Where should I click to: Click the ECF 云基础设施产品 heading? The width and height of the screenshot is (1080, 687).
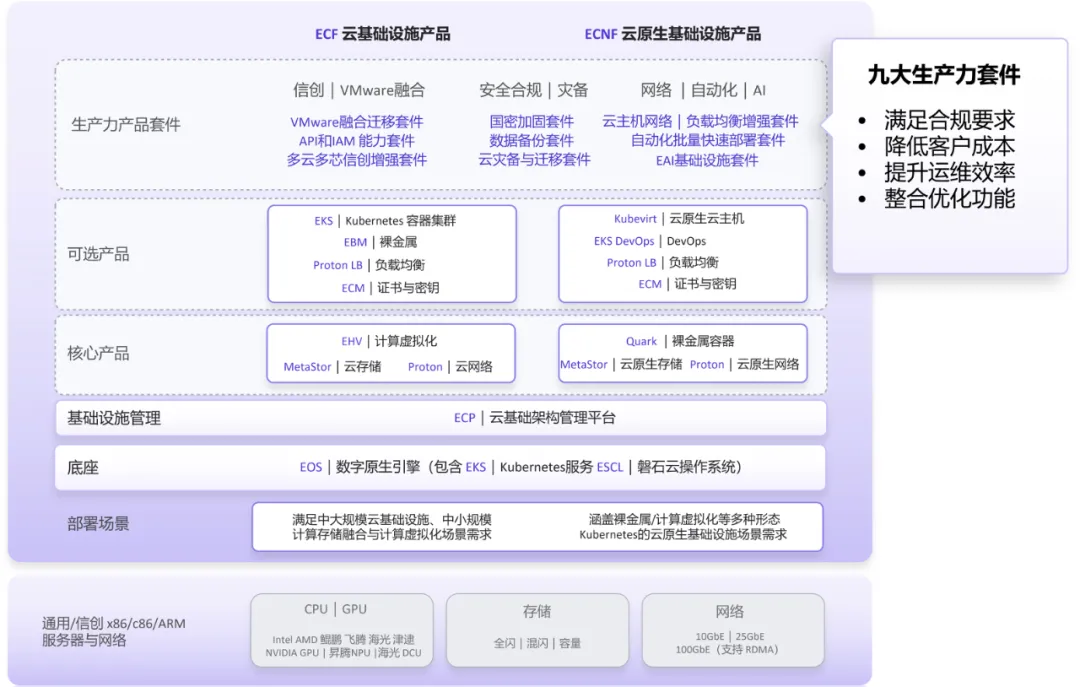(x=382, y=34)
